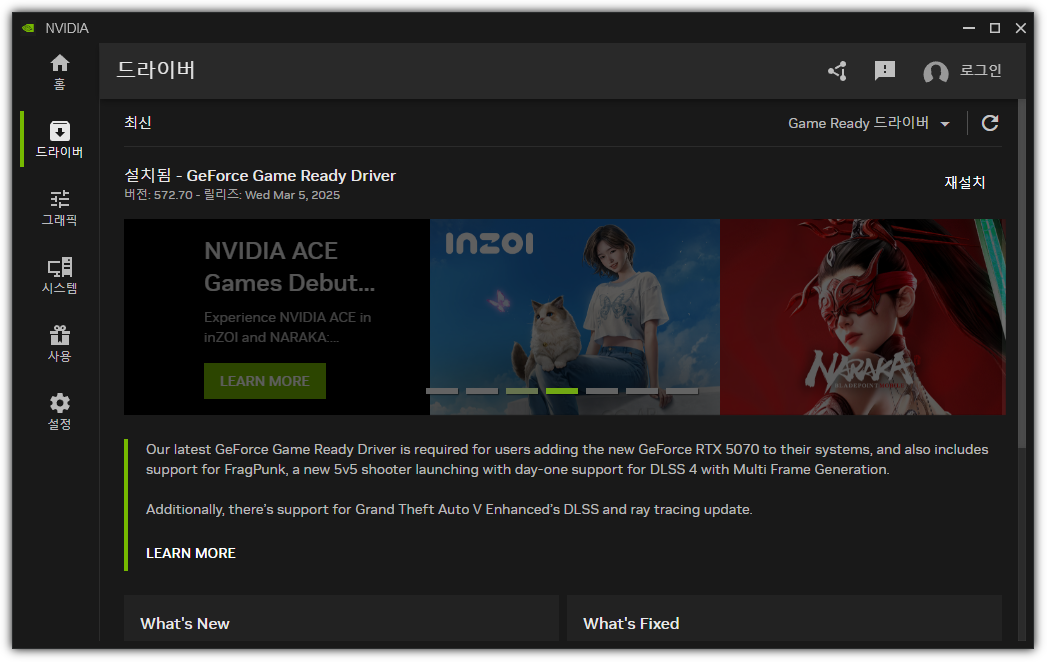Select the highlighted green carousel indicator
Viewport: 1047px width, 662px height.
(562, 391)
